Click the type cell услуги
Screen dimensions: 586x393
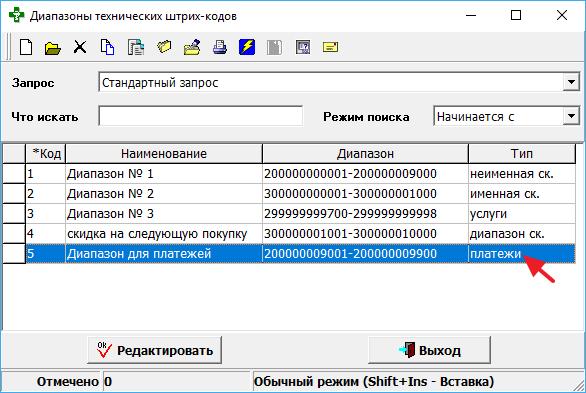pyautogui.click(x=522, y=214)
